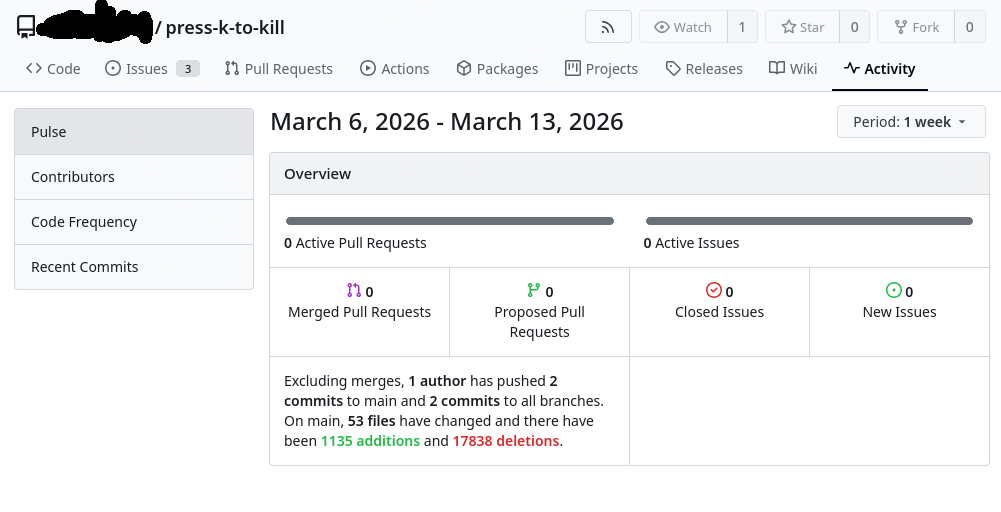1001x512 pixels.
Task: Go to the Pull Requests tab
Action: 278,68
